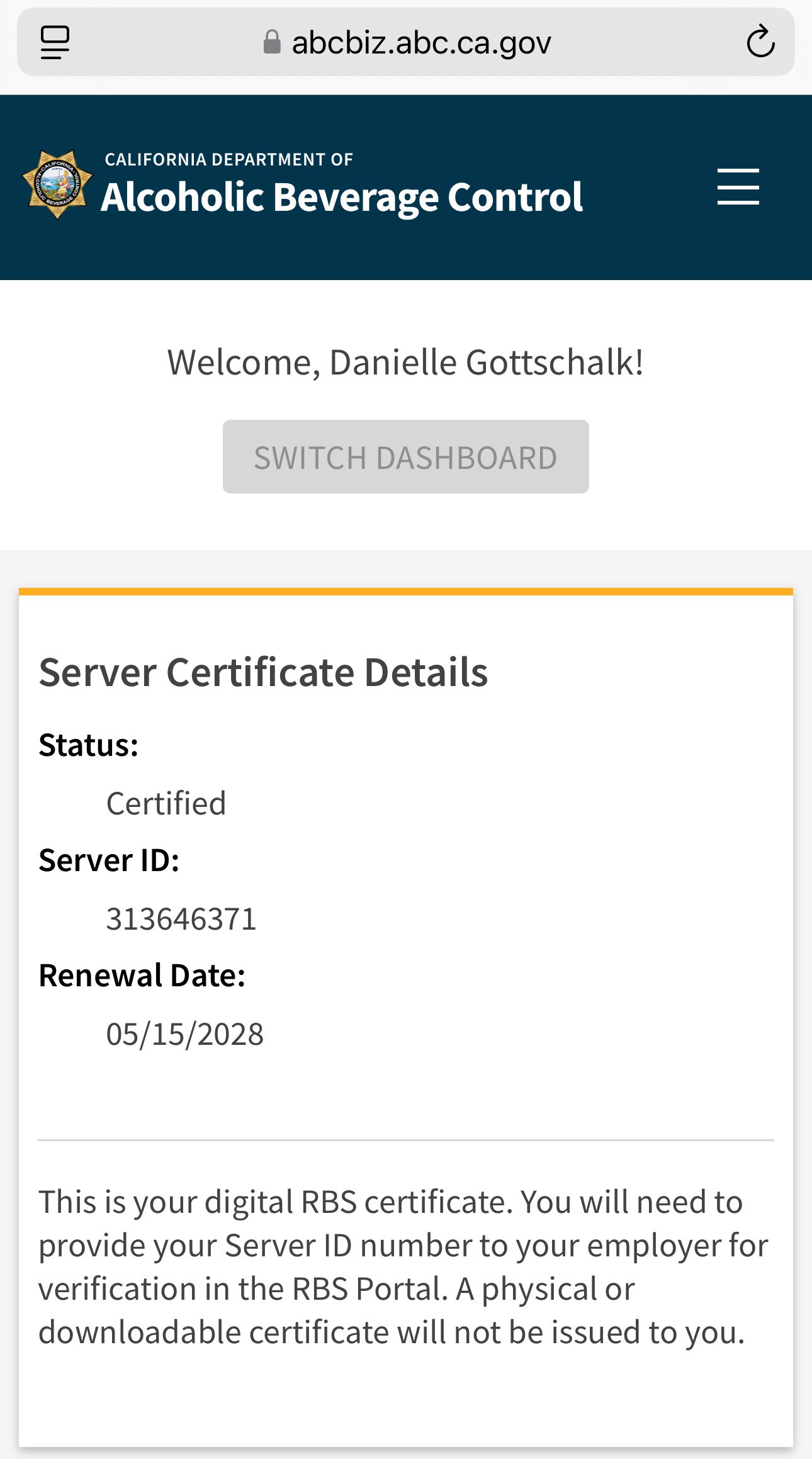The width and height of the screenshot is (812, 1459).
Task: Click the renewal date 05/15/2028
Action: click(x=185, y=1034)
